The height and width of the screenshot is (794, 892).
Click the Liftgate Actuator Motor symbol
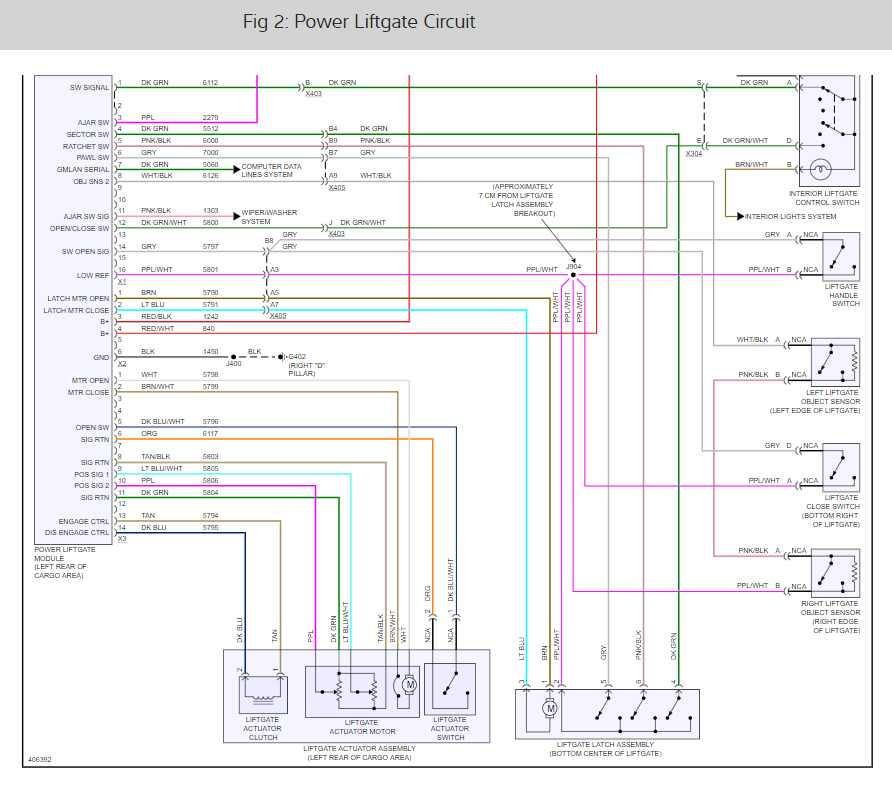(362, 692)
